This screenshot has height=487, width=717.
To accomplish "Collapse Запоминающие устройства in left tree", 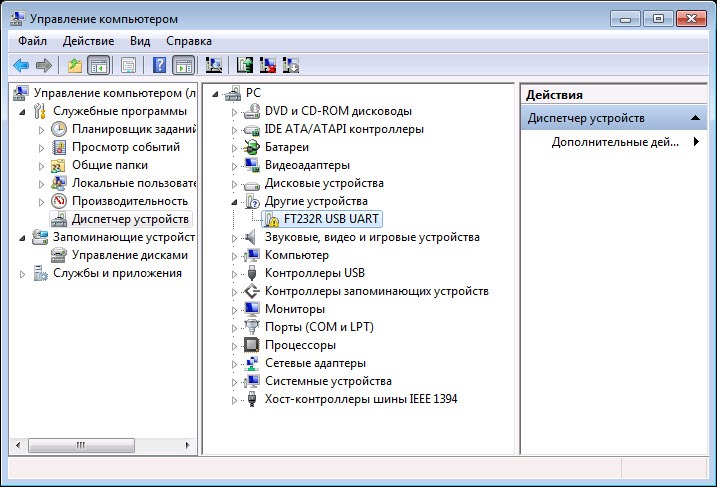I will [22, 238].
